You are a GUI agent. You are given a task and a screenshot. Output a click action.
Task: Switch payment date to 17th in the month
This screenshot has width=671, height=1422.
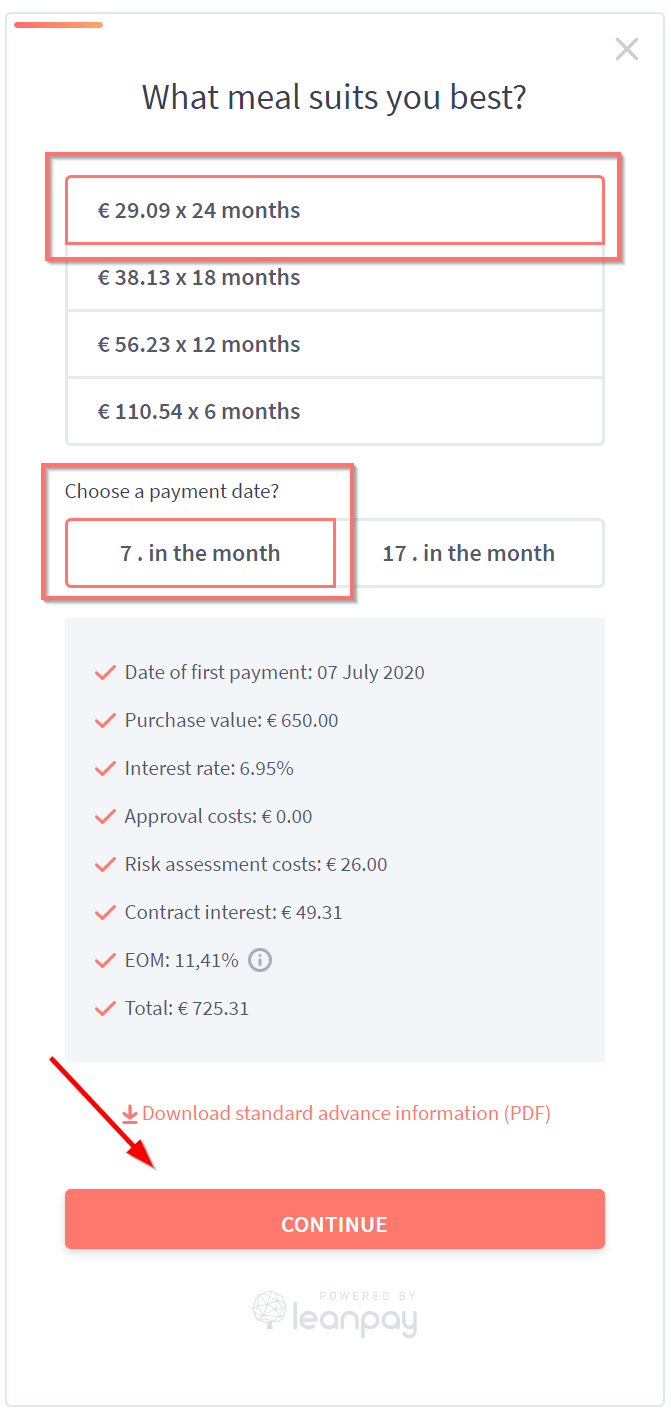(x=468, y=553)
